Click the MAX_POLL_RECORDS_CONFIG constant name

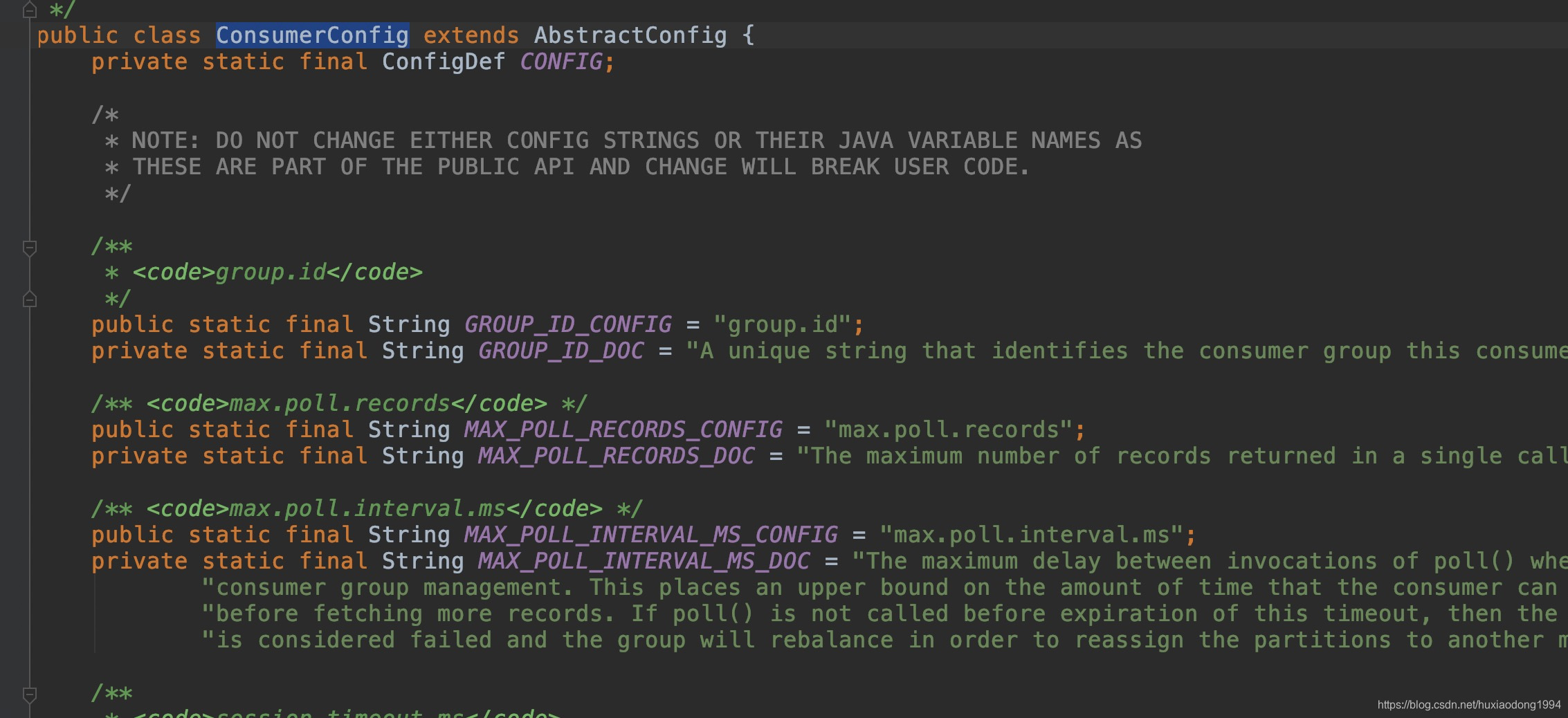[623, 430]
